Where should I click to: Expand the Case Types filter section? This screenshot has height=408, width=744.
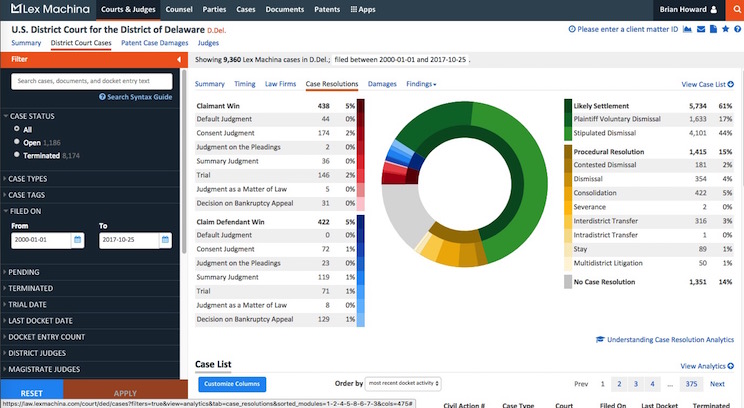30,178
